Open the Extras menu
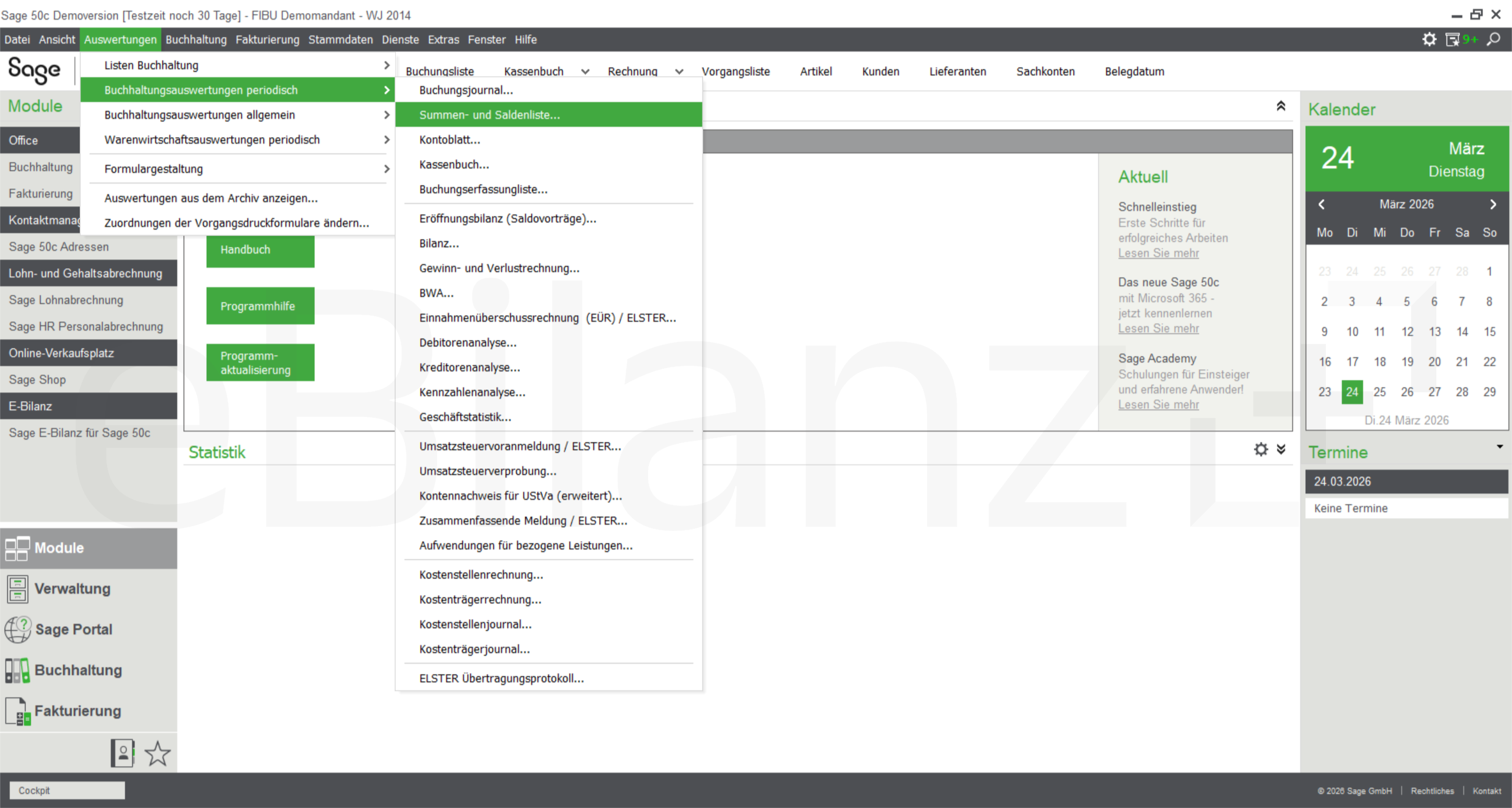This screenshot has height=808, width=1512. click(x=443, y=40)
